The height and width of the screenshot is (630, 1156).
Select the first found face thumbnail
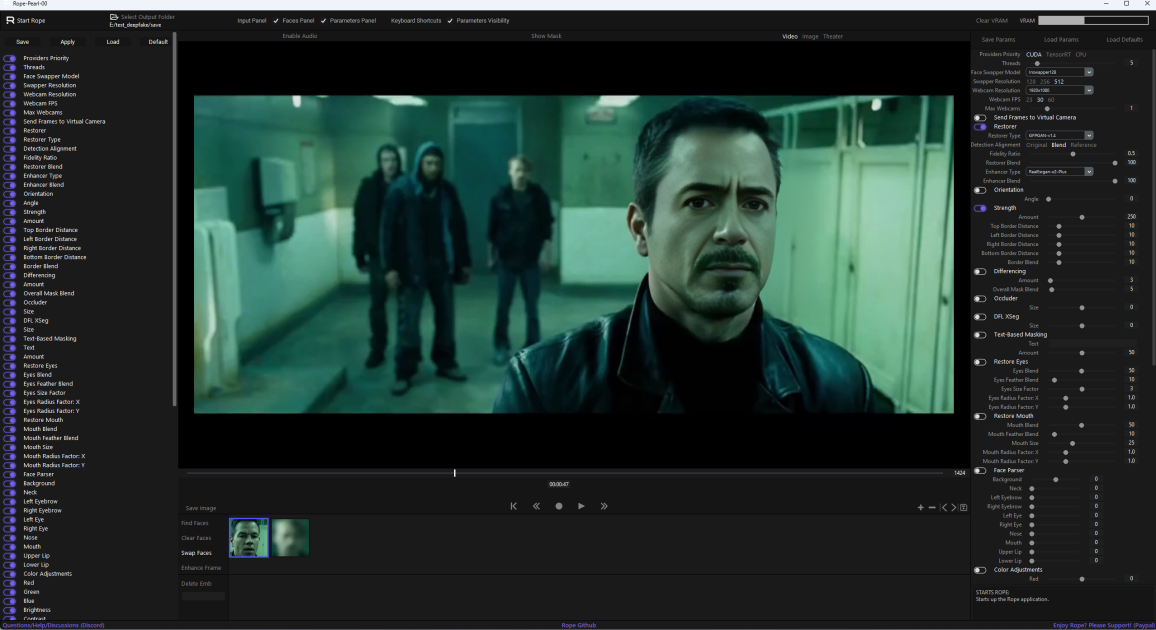248,537
